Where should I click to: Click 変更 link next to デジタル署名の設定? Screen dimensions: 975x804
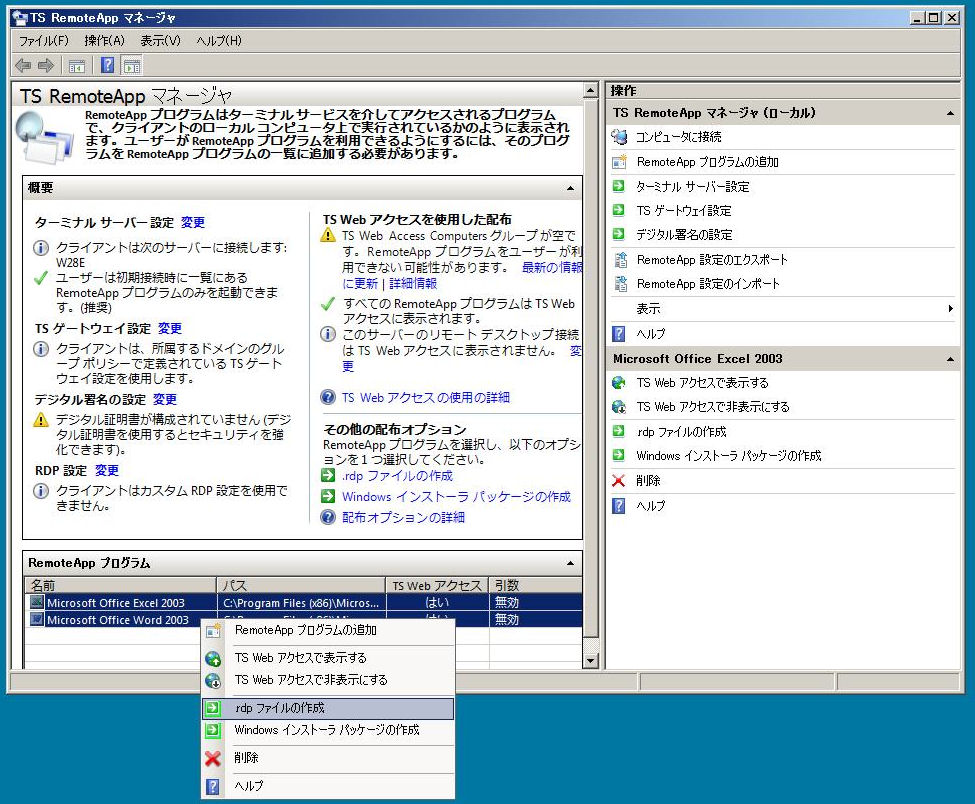tap(165, 399)
